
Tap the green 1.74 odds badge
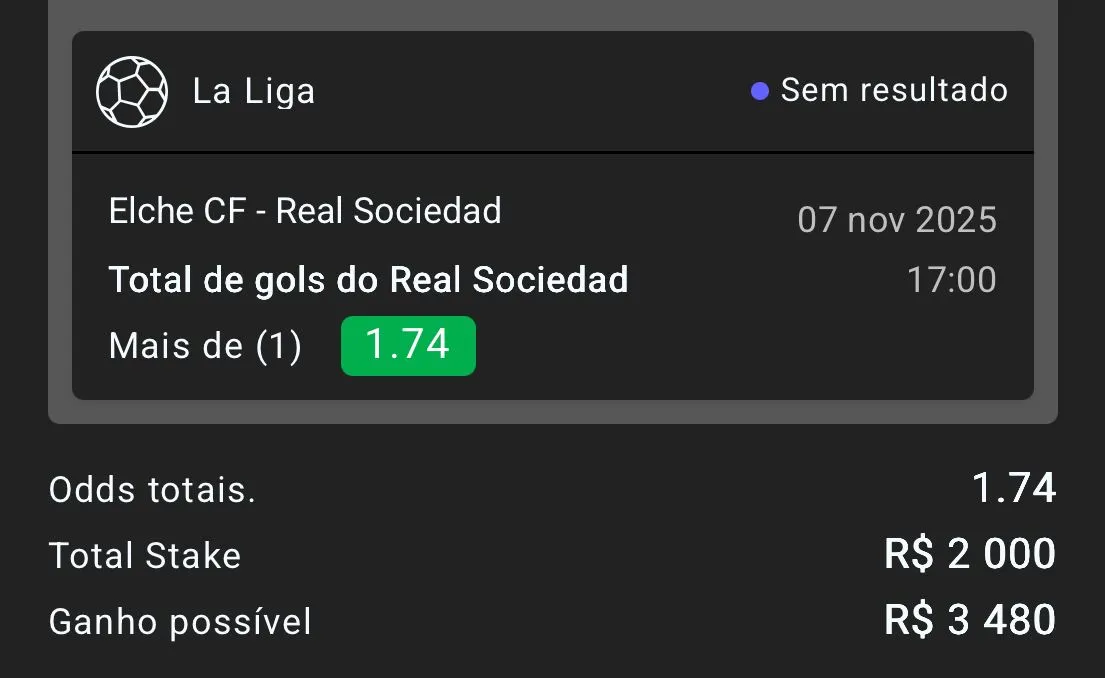(x=408, y=345)
